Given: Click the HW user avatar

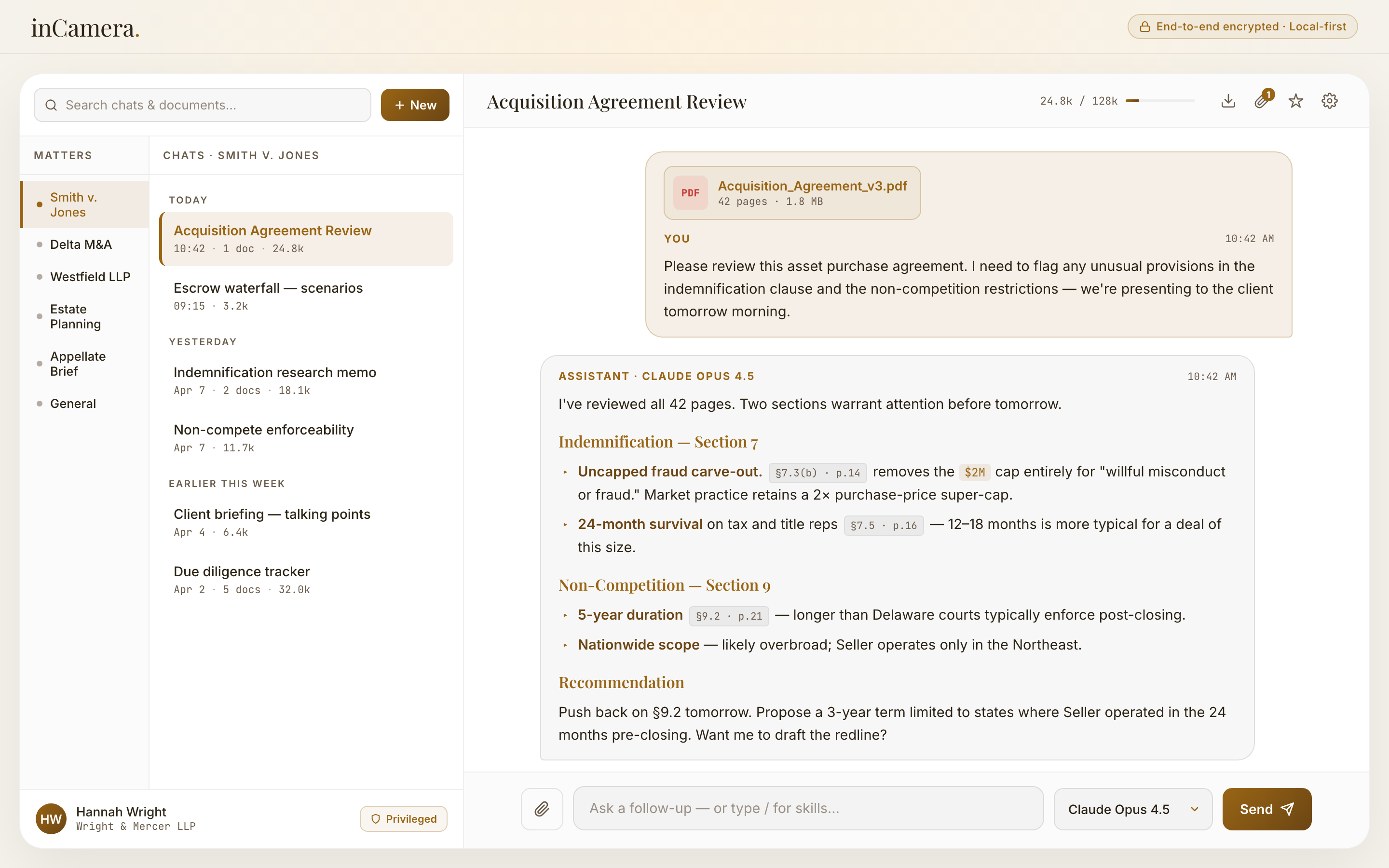Looking at the screenshot, I should (51, 819).
